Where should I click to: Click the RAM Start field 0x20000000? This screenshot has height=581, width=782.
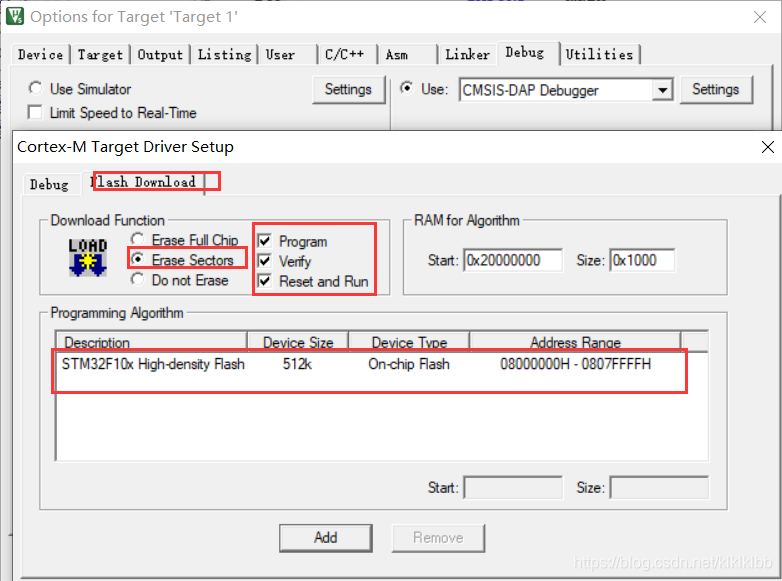[513, 260]
